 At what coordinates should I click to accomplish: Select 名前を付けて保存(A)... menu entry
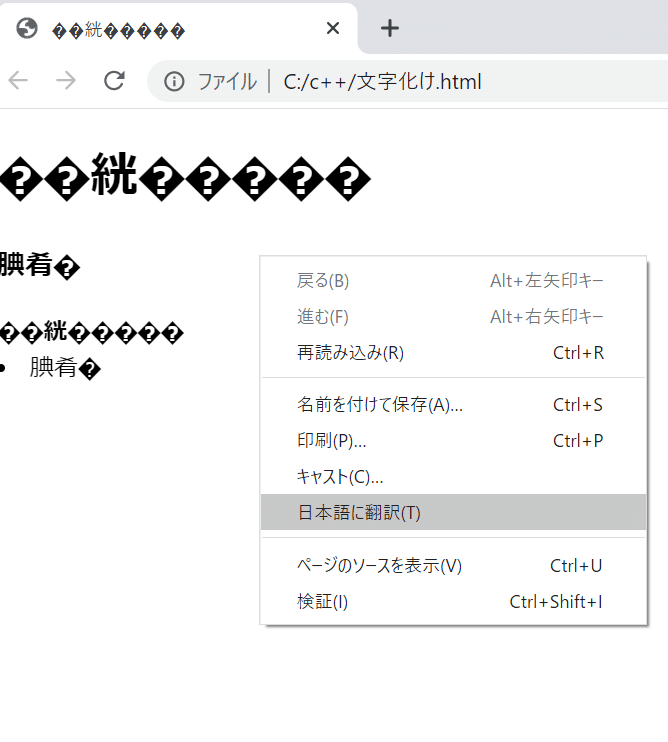point(453,405)
